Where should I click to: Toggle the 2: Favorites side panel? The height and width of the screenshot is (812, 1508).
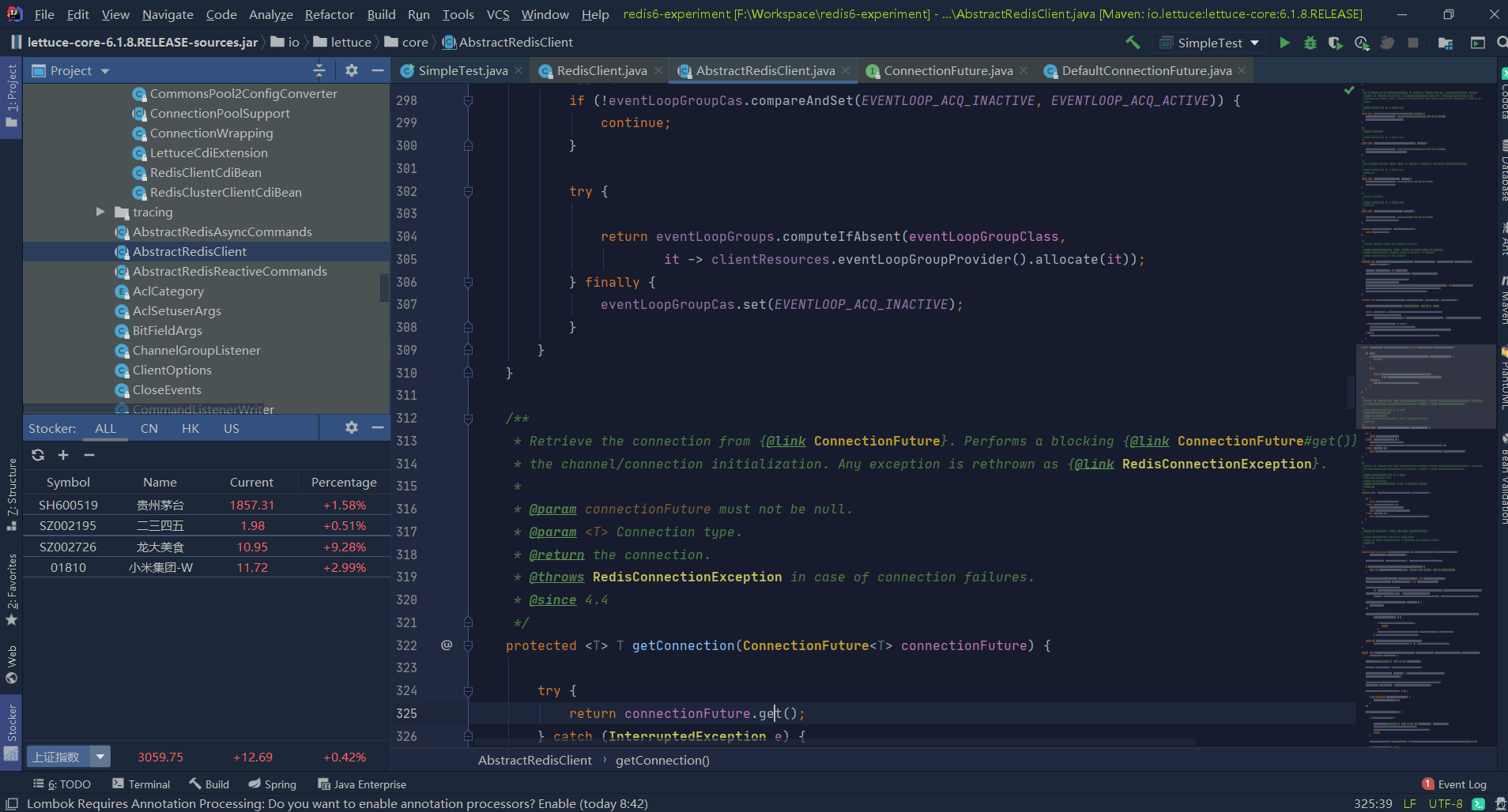pos(11,590)
